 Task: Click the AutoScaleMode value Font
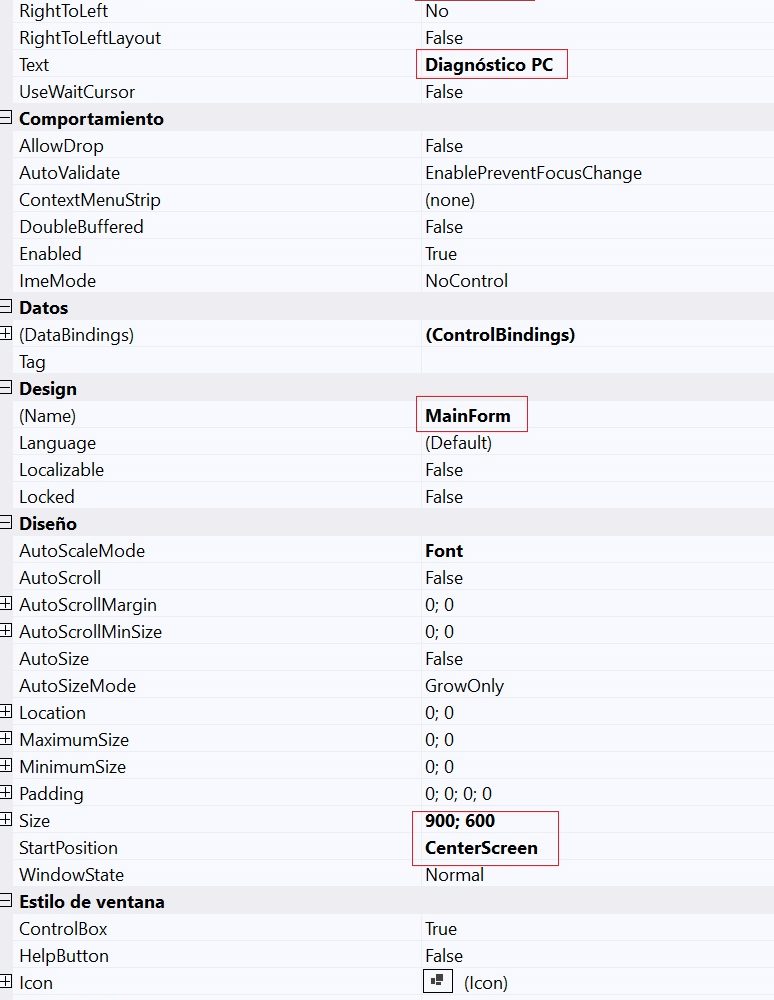coord(444,551)
